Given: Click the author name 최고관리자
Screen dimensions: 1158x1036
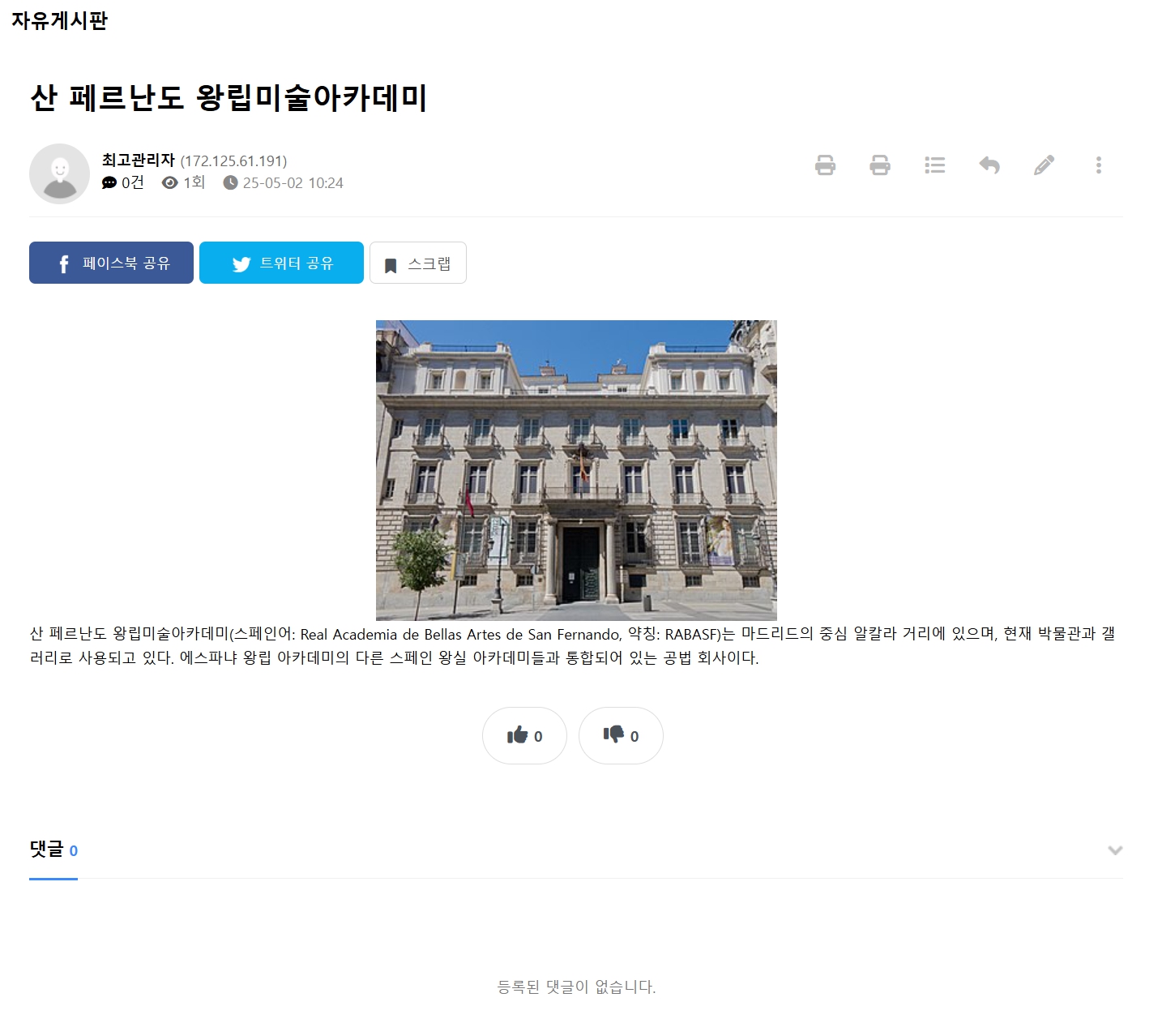Looking at the screenshot, I should pyautogui.click(x=139, y=161).
